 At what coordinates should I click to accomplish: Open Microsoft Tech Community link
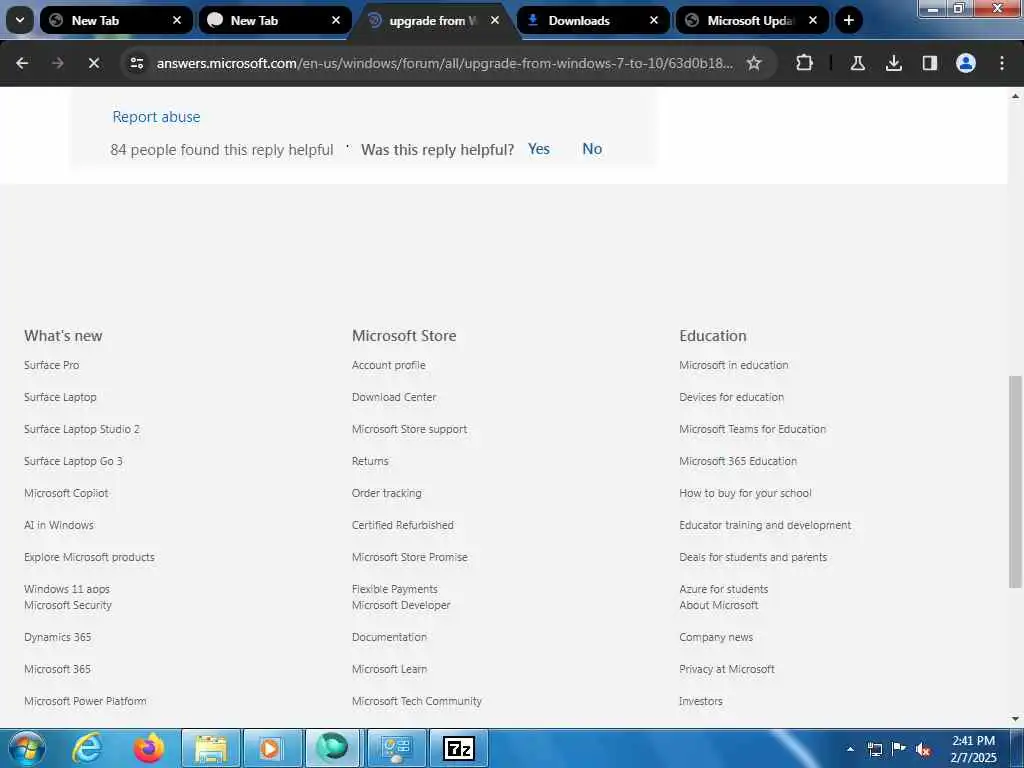click(x=417, y=701)
